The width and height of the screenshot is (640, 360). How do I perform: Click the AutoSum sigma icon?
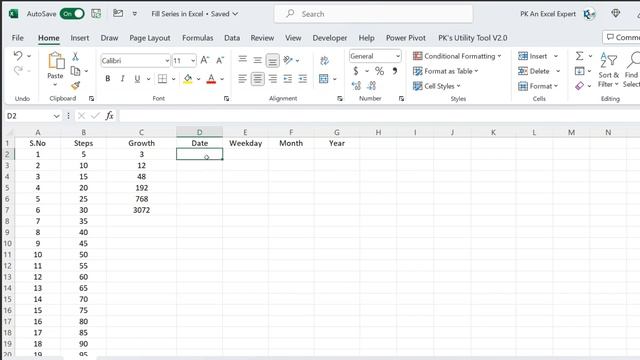pos(579,56)
